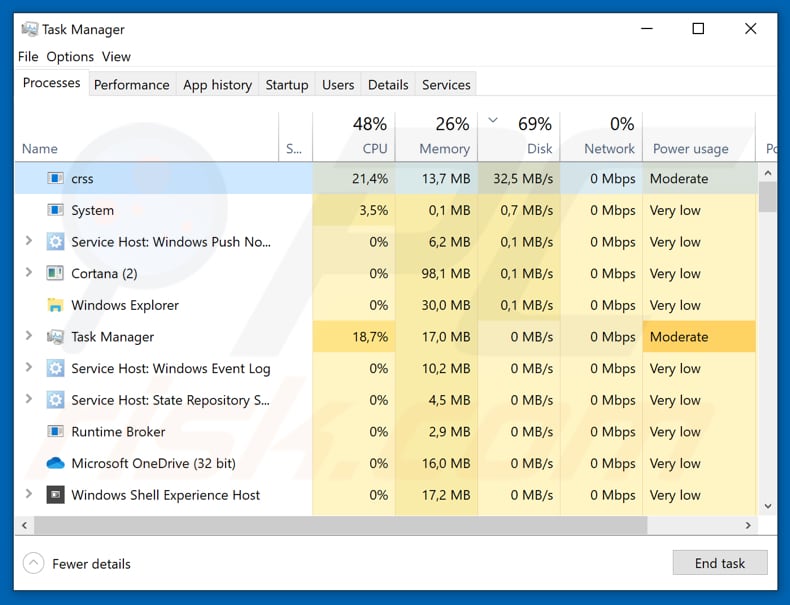
Task: Click the 13,7 MB memory value
Action: click(x=446, y=179)
